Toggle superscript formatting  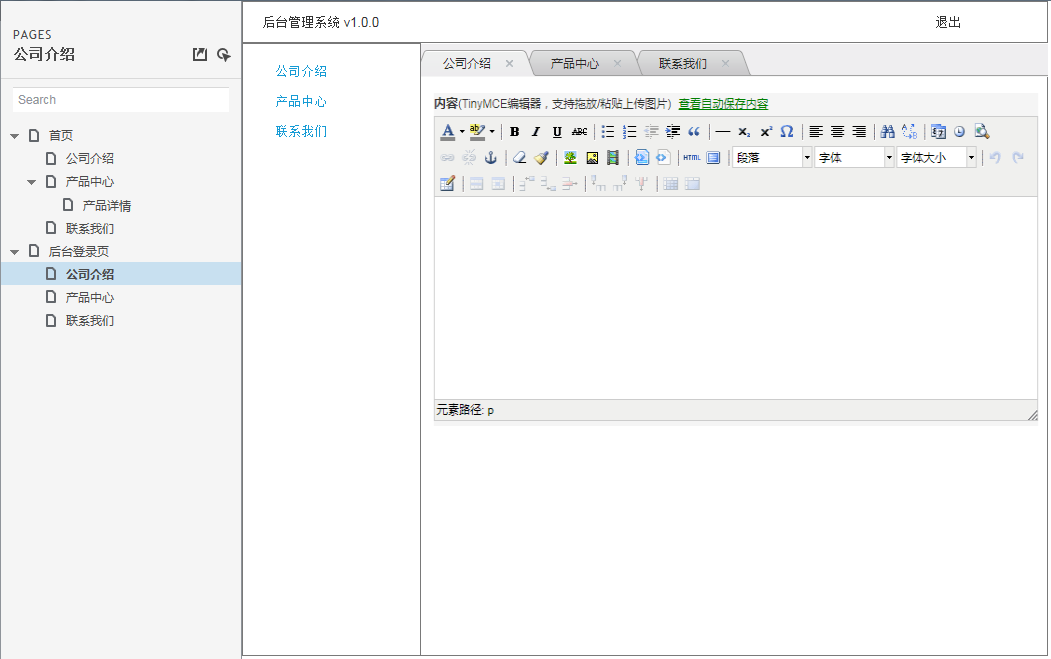point(765,131)
